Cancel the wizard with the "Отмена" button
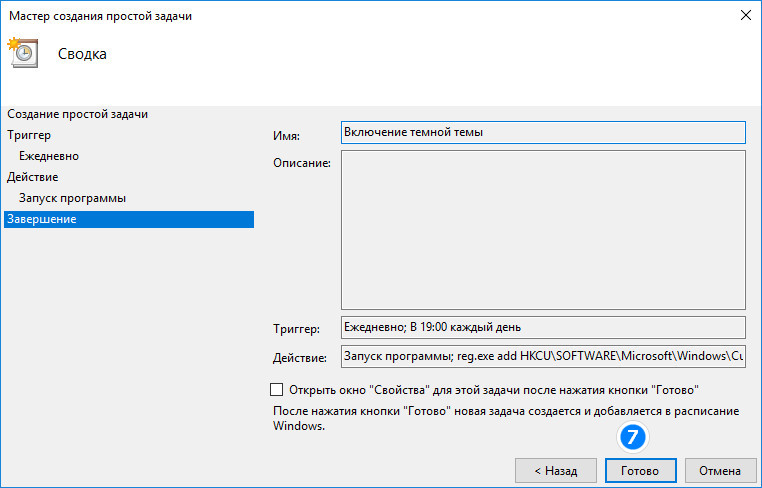Image resolution: width=762 pixels, height=488 pixels. [720, 471]
